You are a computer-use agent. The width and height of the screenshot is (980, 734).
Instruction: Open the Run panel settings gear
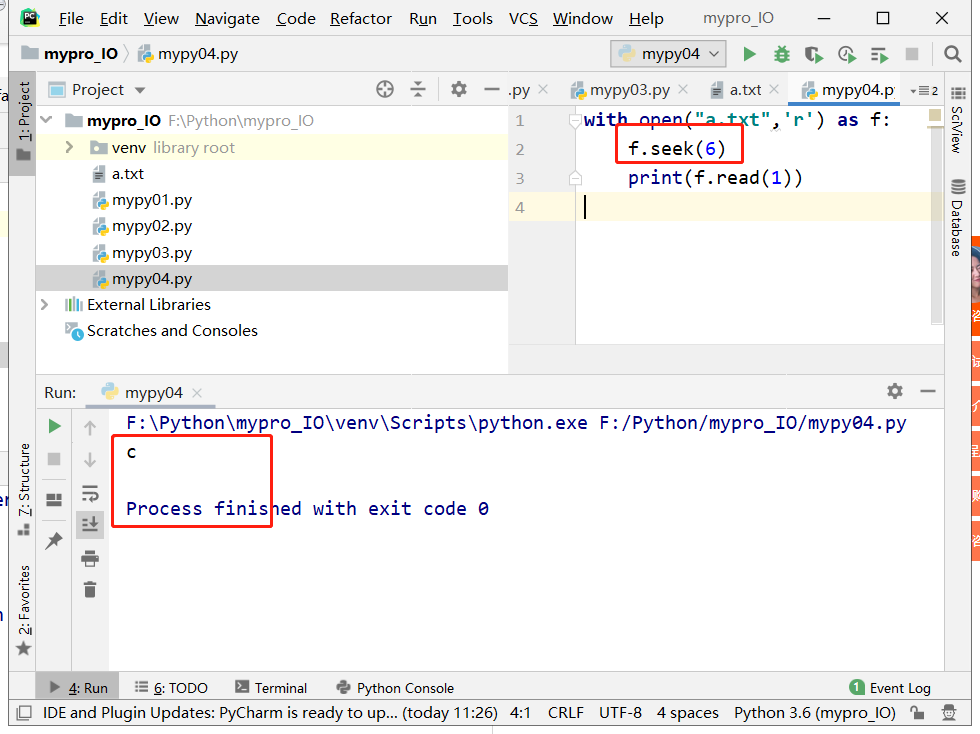pyautogui.click(x=894, y=391)
